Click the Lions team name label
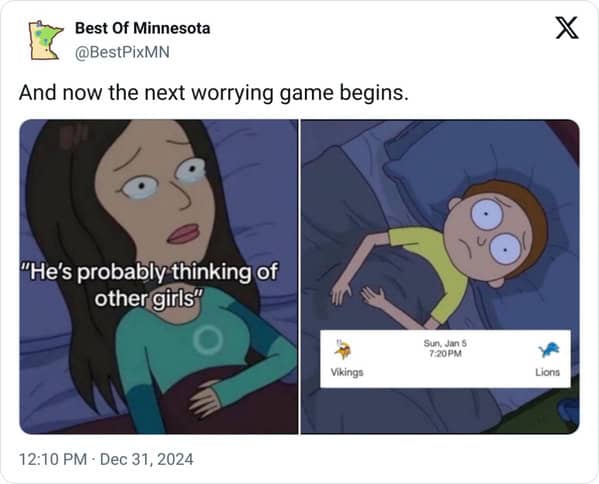Viewport: 599px width, 484px height. pos(547,372)
